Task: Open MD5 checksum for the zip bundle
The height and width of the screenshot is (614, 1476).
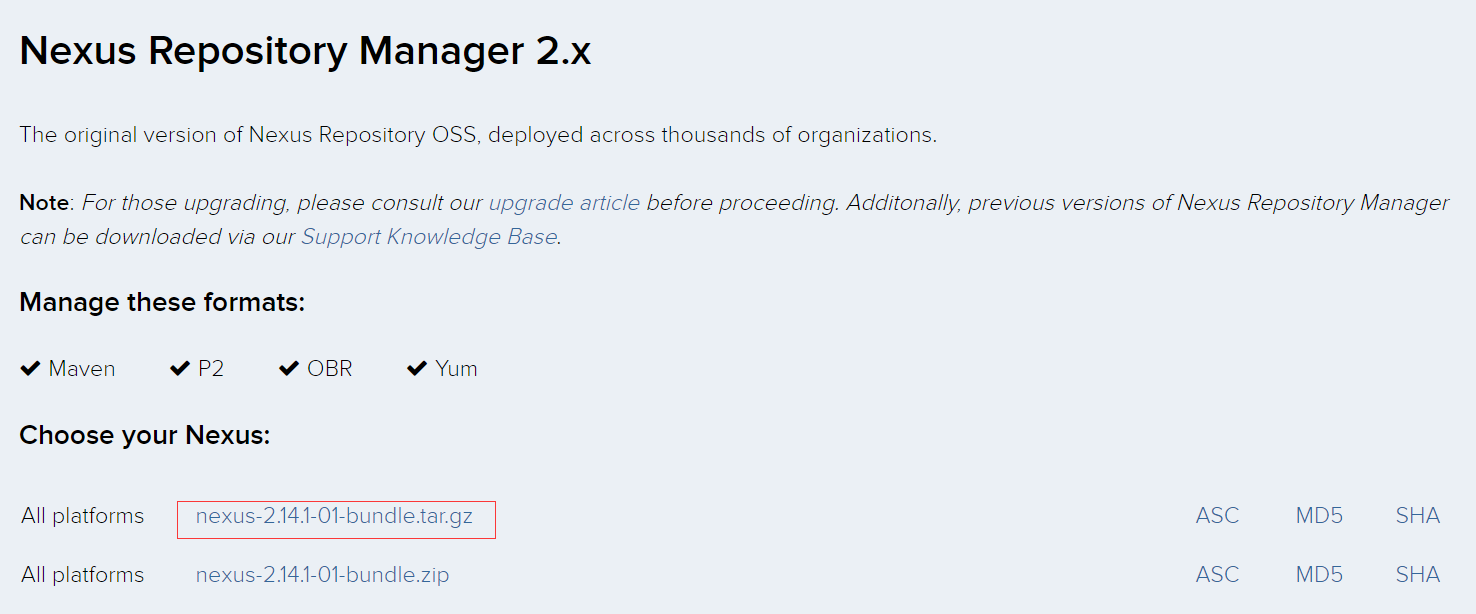Action: pyautogui.click(x=1319, y=575)
